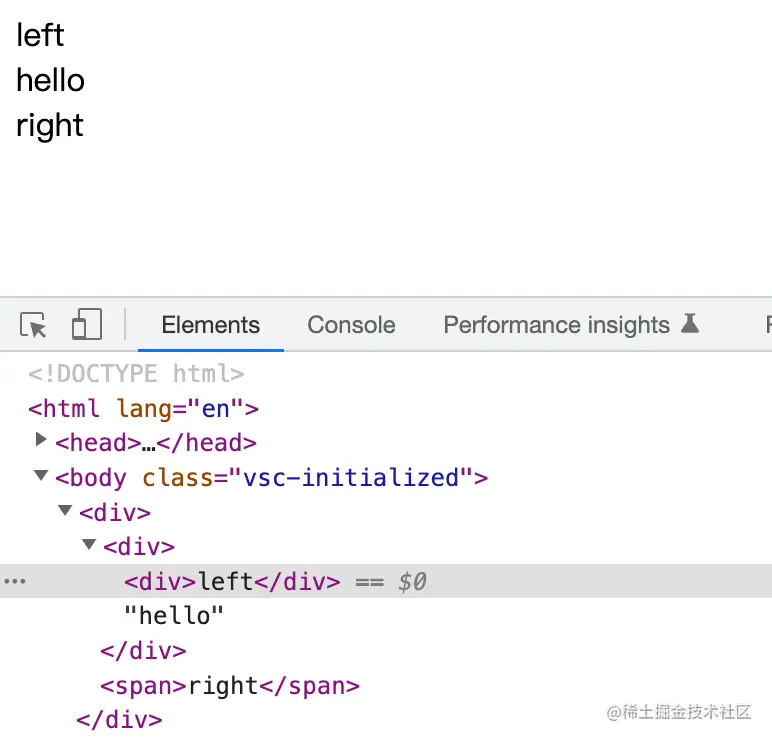This screenshot has height=742, width=772.
Task: Activate the inspect element picker icon
Action: 33,325
